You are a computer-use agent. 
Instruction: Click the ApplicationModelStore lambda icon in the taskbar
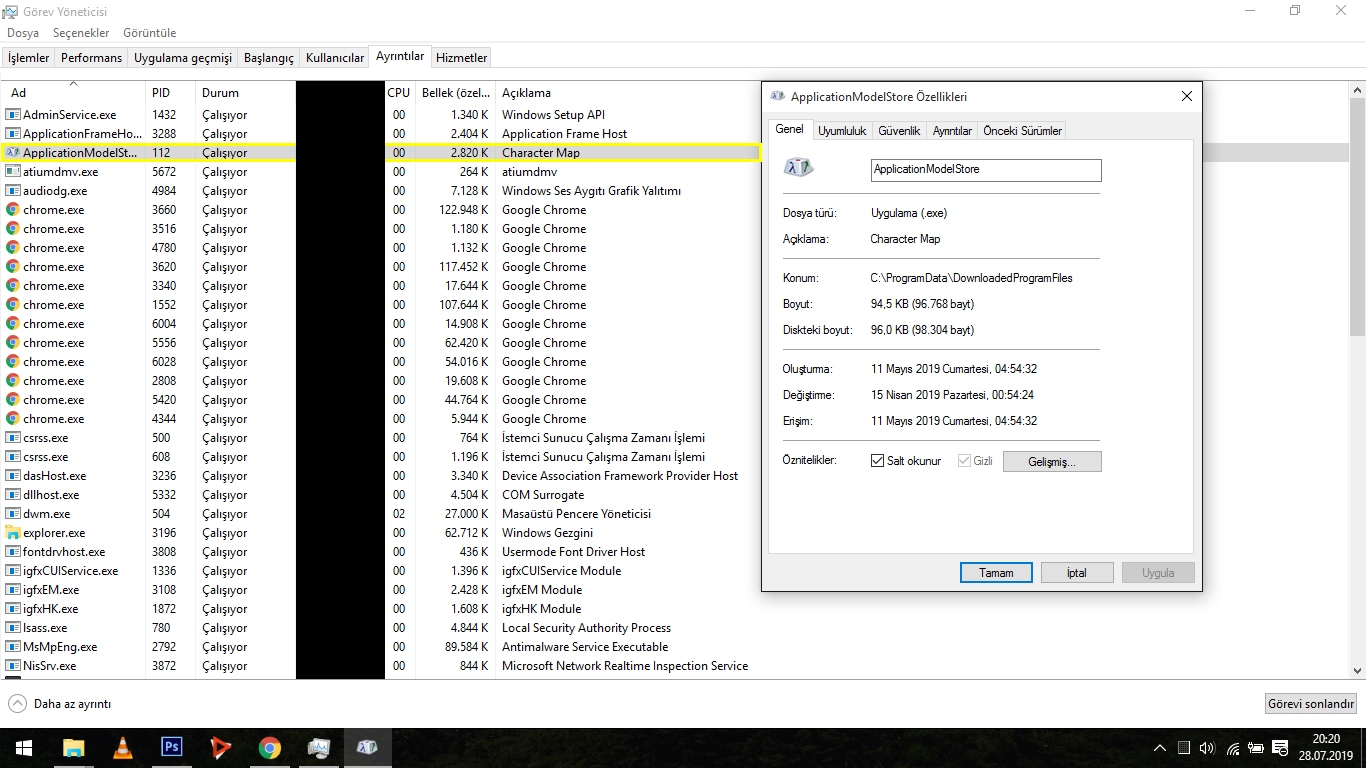click(367, 748)
